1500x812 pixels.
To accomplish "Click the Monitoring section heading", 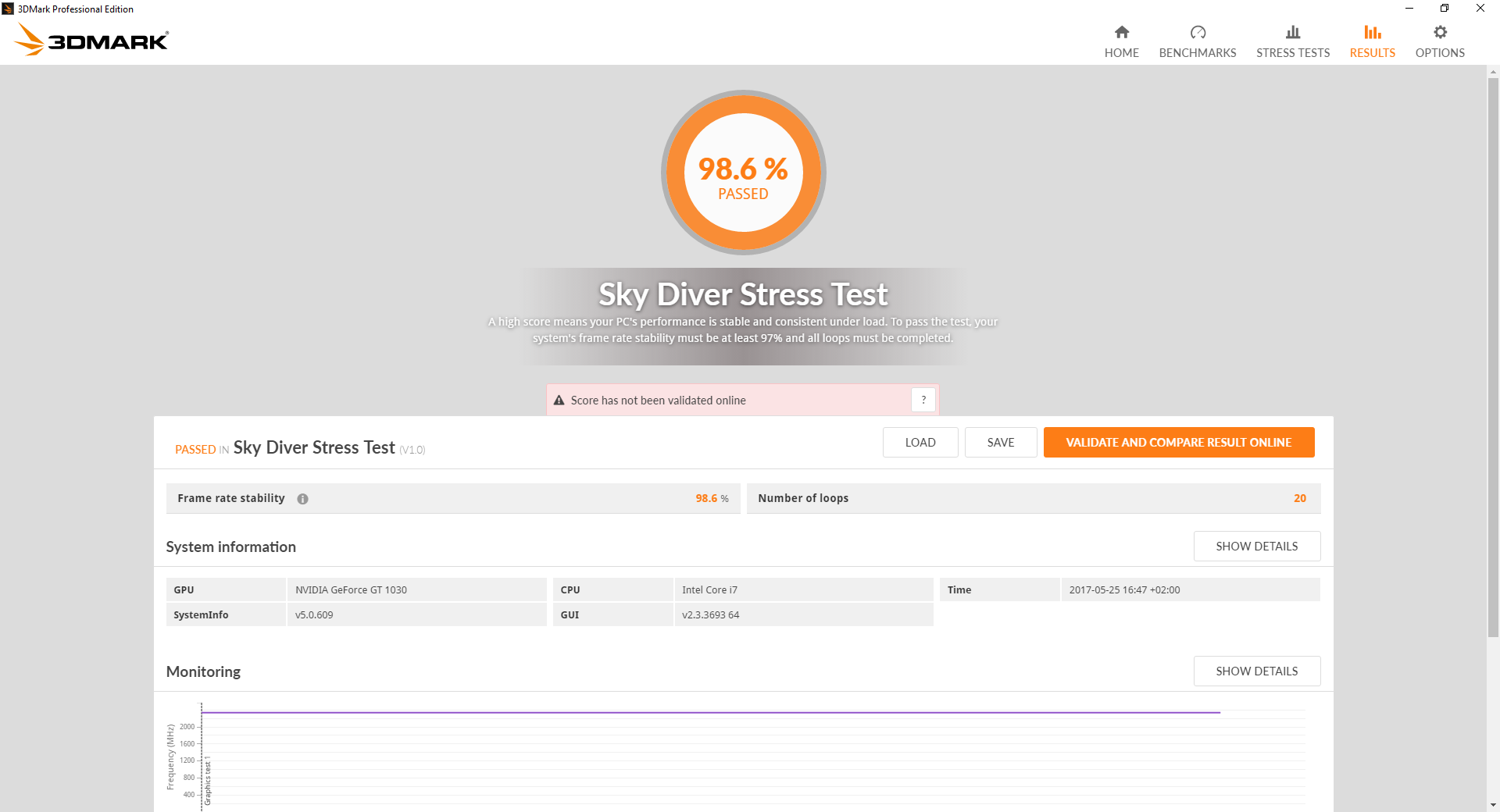I will 203,671.
